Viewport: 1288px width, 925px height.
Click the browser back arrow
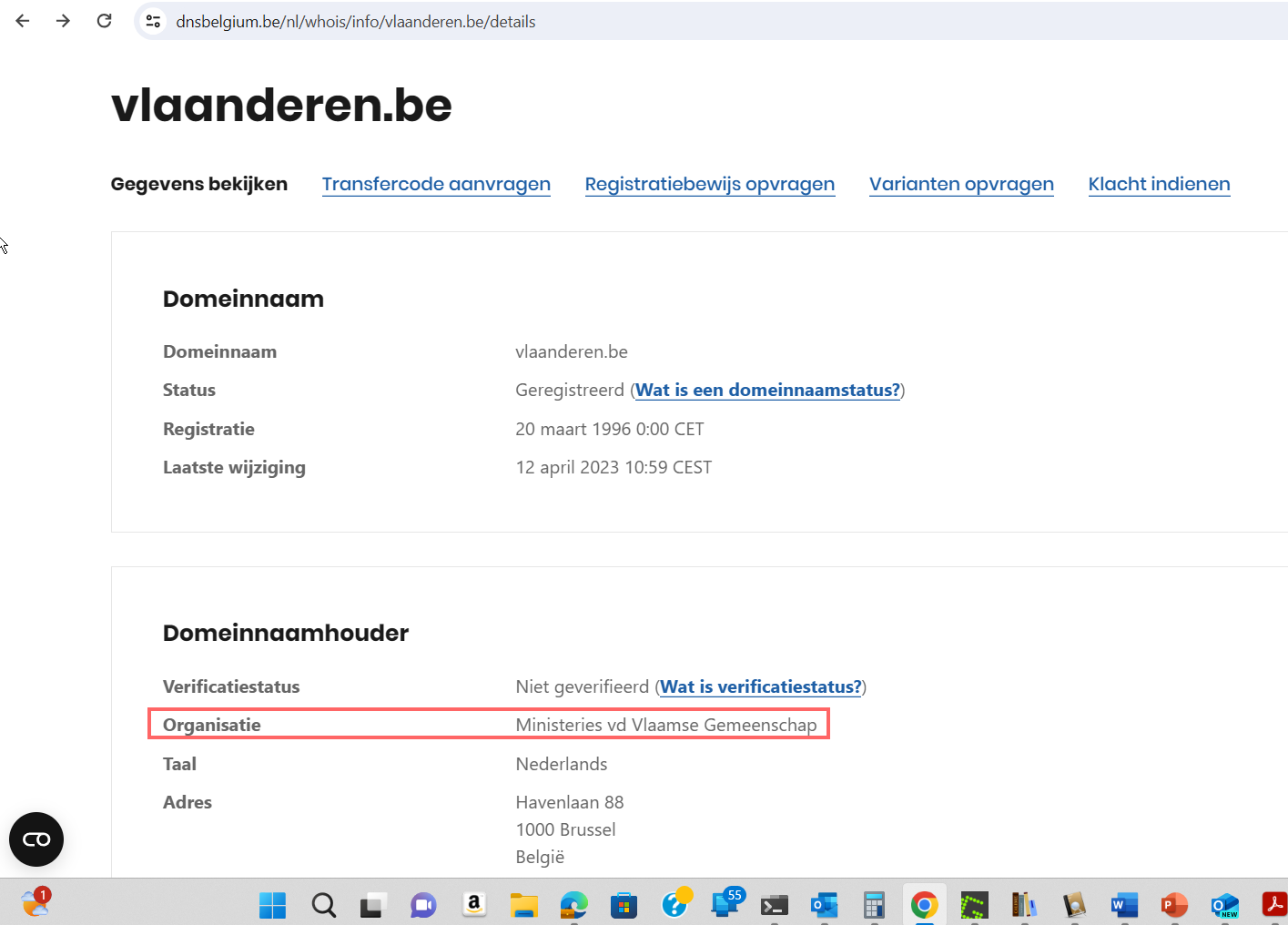(23, 21)
